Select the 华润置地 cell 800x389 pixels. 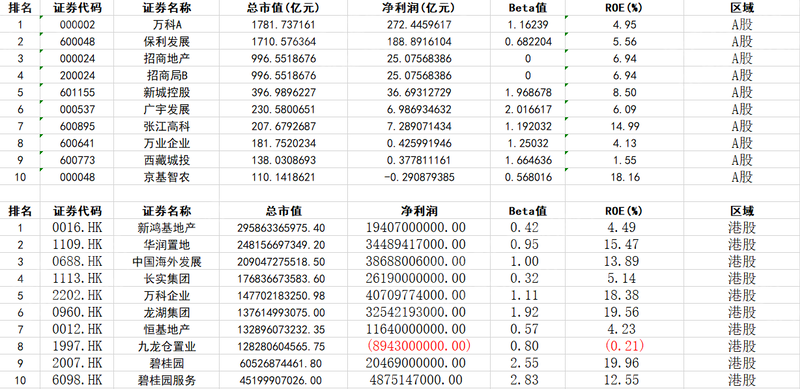pyautogui.click(x=166, y=245)
